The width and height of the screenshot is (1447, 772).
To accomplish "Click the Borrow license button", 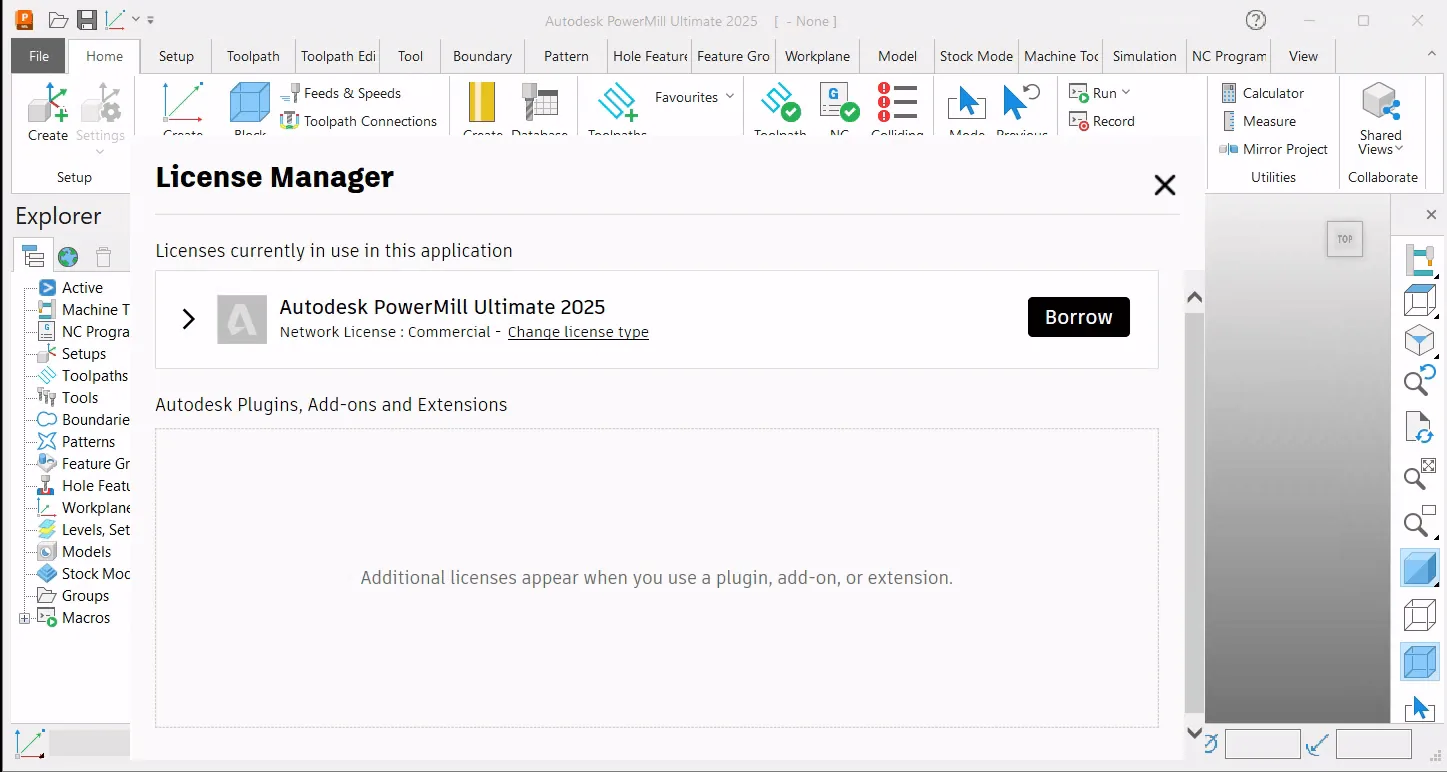I will [x=1079, y=317].
